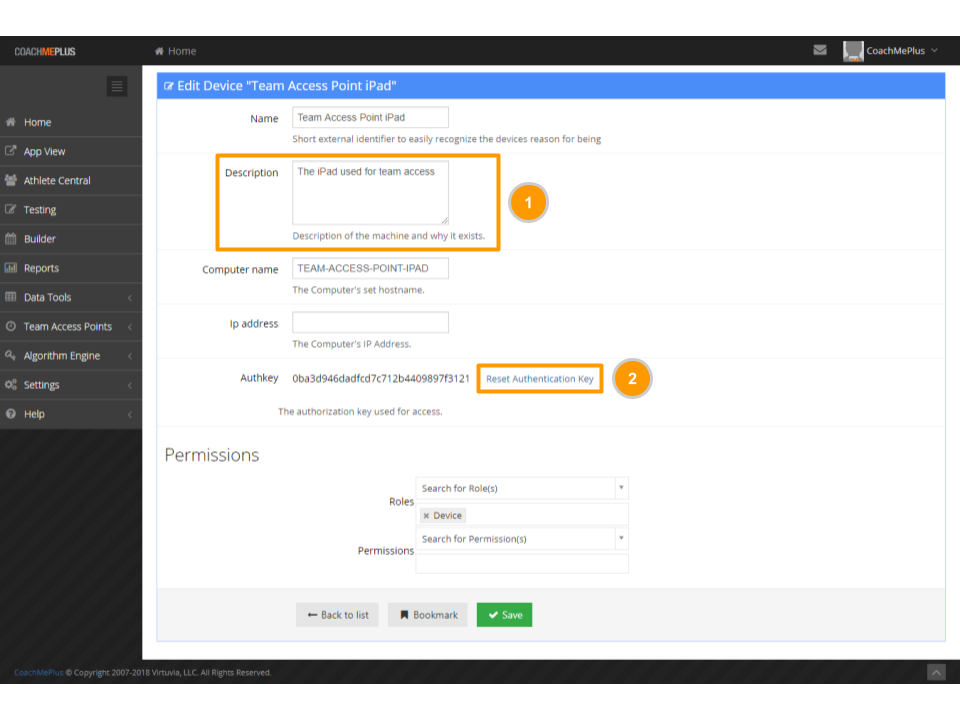This screenshot has height=720, width=960.
Task: Click the Permissions dropdown arrow
Action: 621,539
